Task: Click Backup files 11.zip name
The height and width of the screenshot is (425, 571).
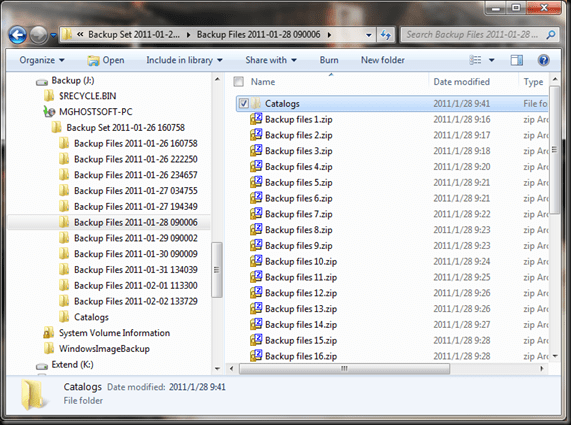Action: pyautogui.click(x=301, y=278)
